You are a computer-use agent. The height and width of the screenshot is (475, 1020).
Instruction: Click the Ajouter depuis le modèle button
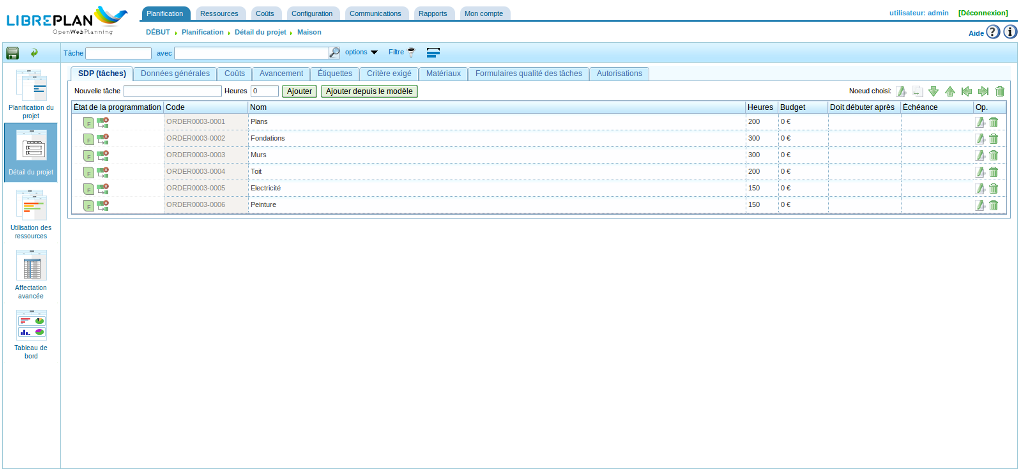[x=369, y=91]
